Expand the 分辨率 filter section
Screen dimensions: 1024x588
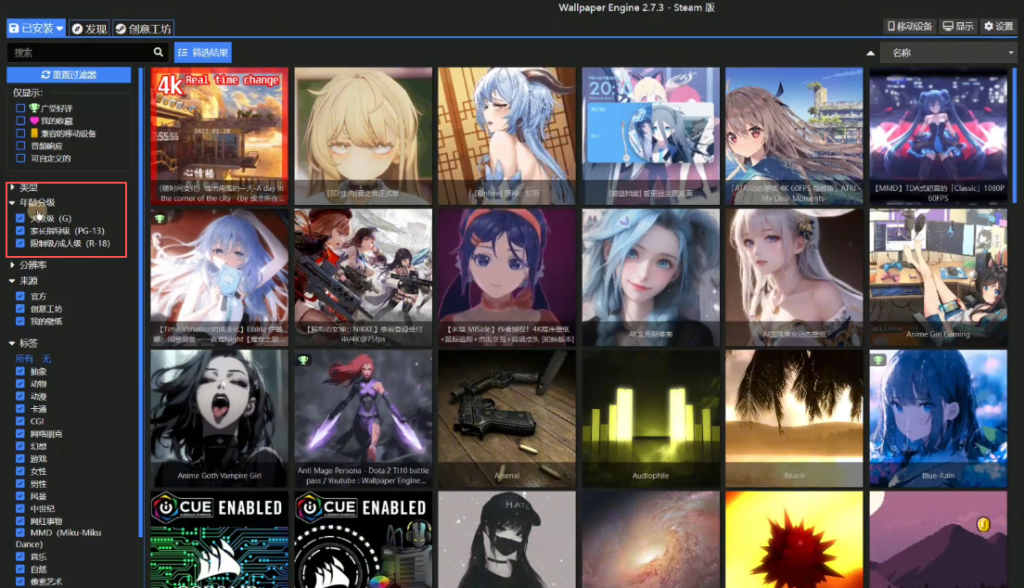click(12, 265)
